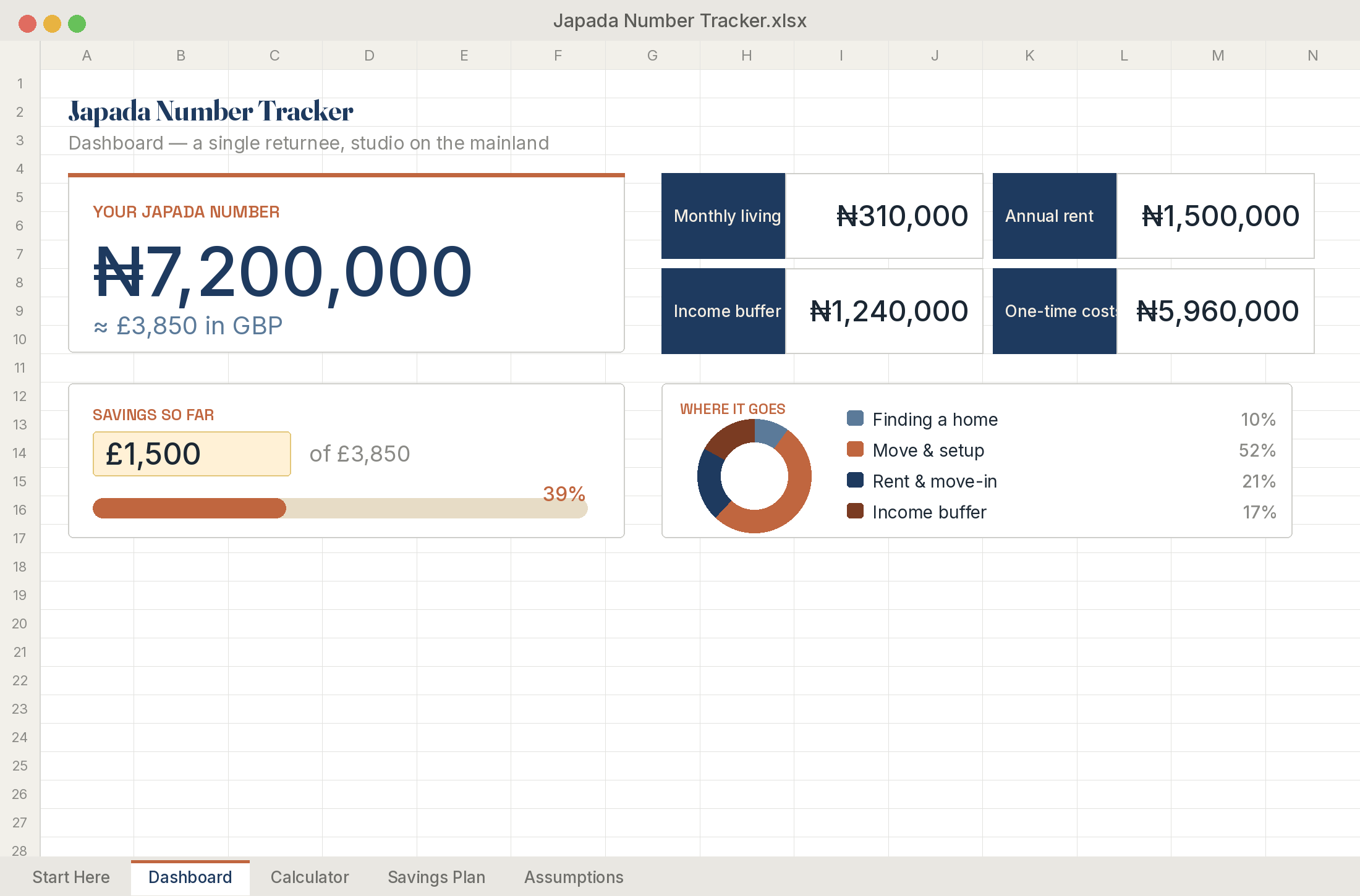Click the WHERE IT GOES heading
Screen dimensions: 1360x896
point(733,409)
